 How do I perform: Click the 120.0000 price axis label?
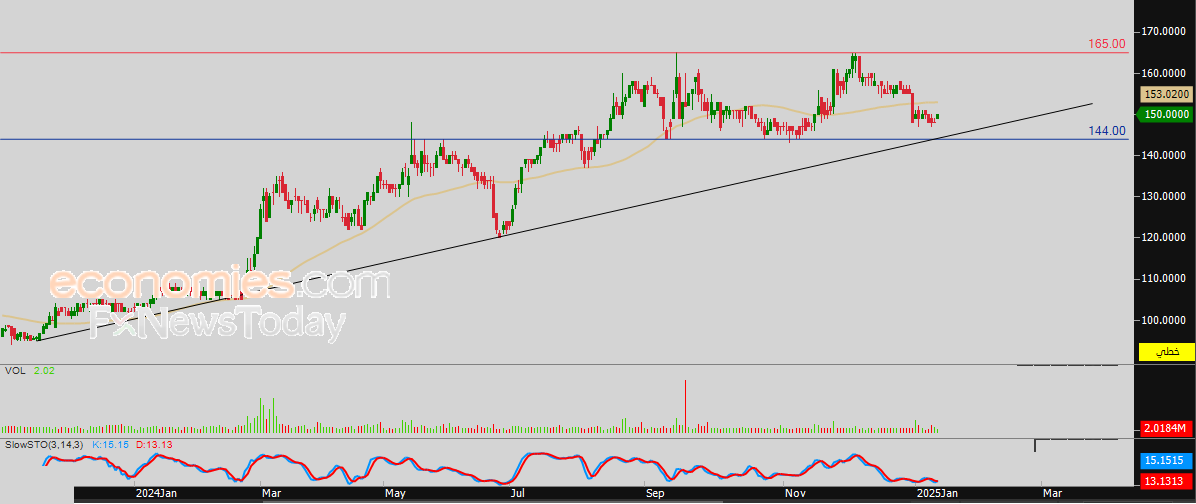tap(1164, 238)
